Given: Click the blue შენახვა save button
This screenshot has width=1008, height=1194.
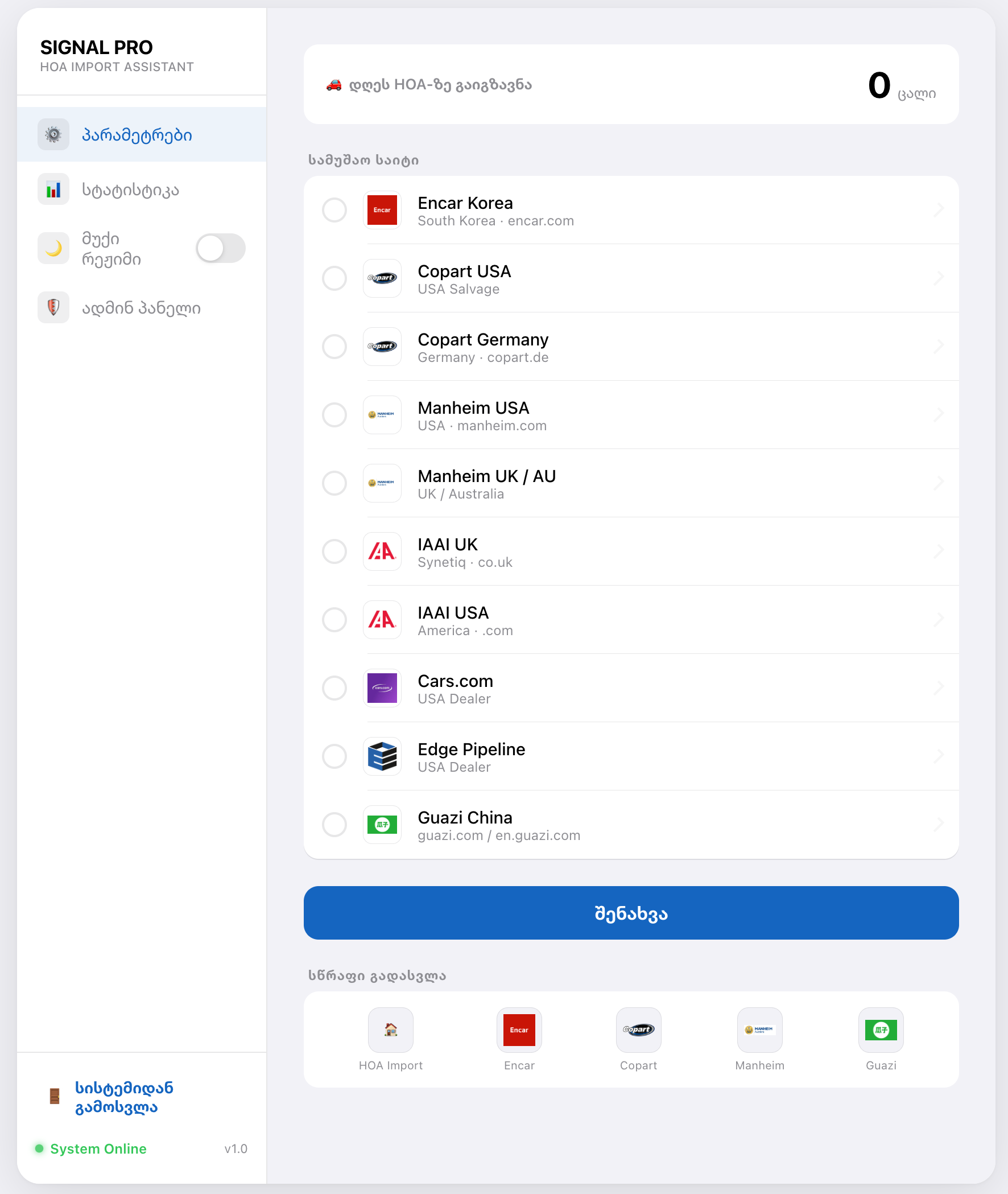Looking at the screenshot, I should click(631, 913).
